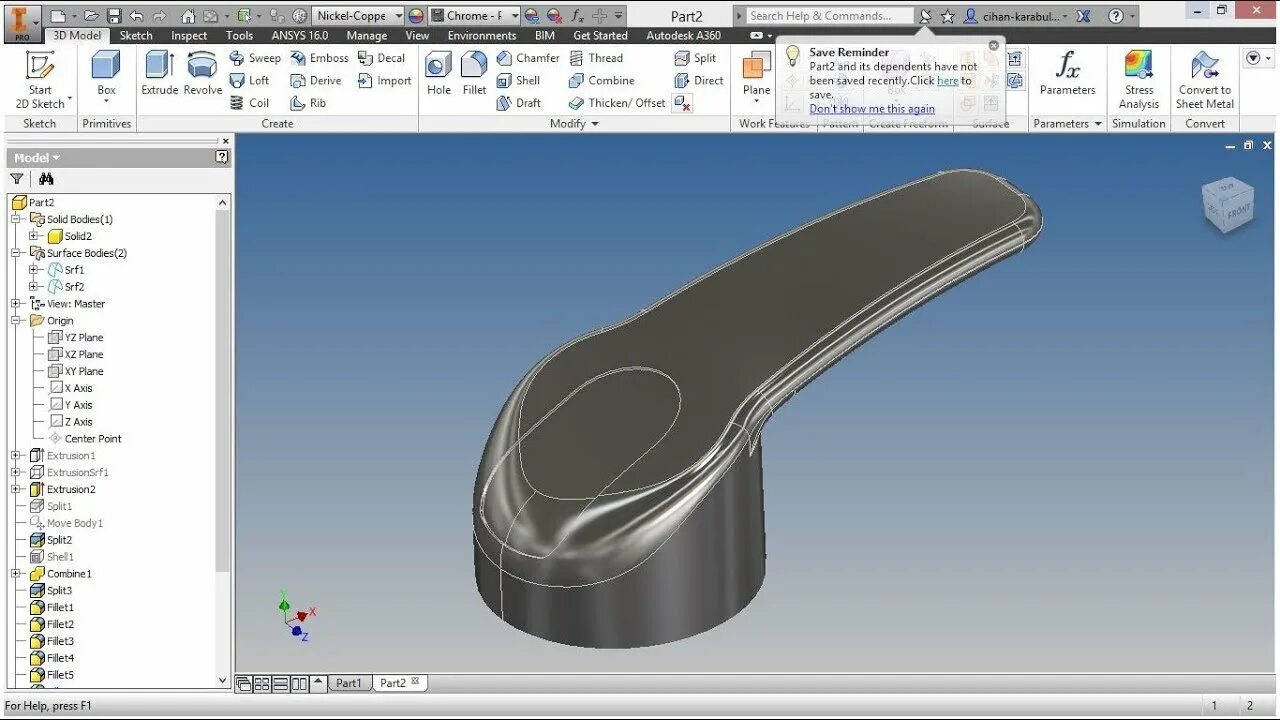Select the Sweep tool
The image size is (1280, 720).
(255, 58)
